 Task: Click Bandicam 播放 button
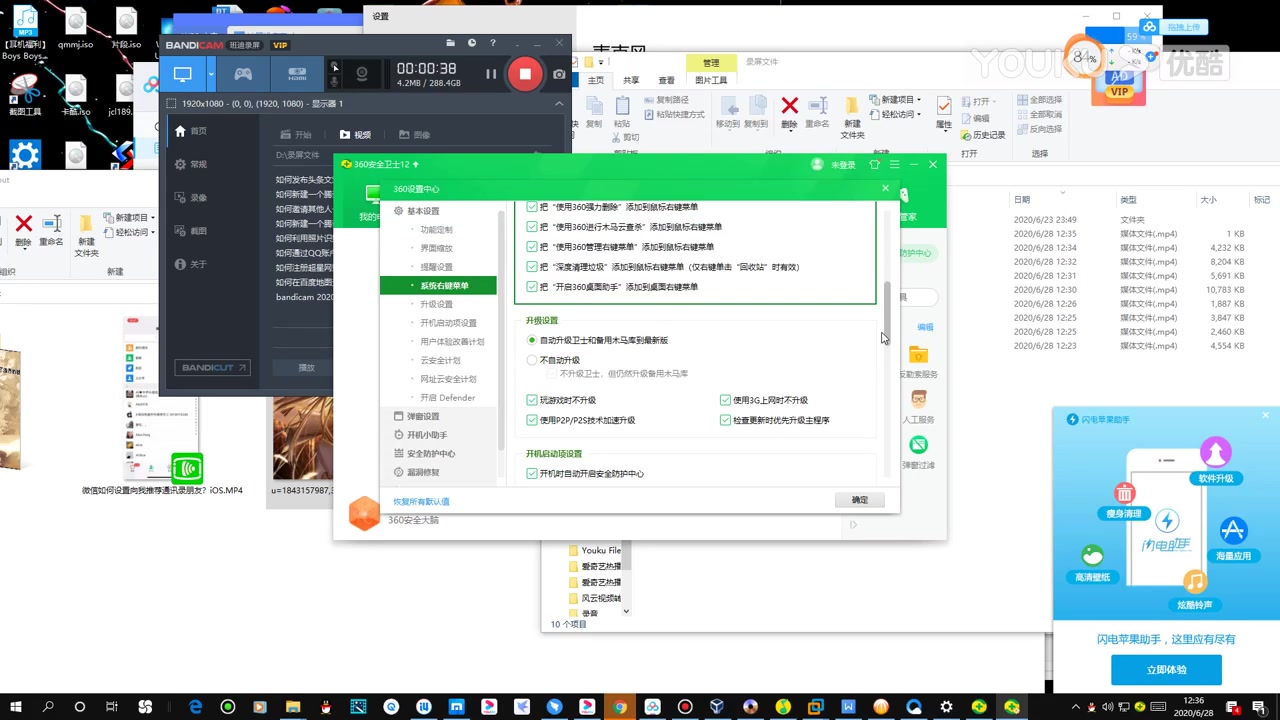click(x=307, y=367)
